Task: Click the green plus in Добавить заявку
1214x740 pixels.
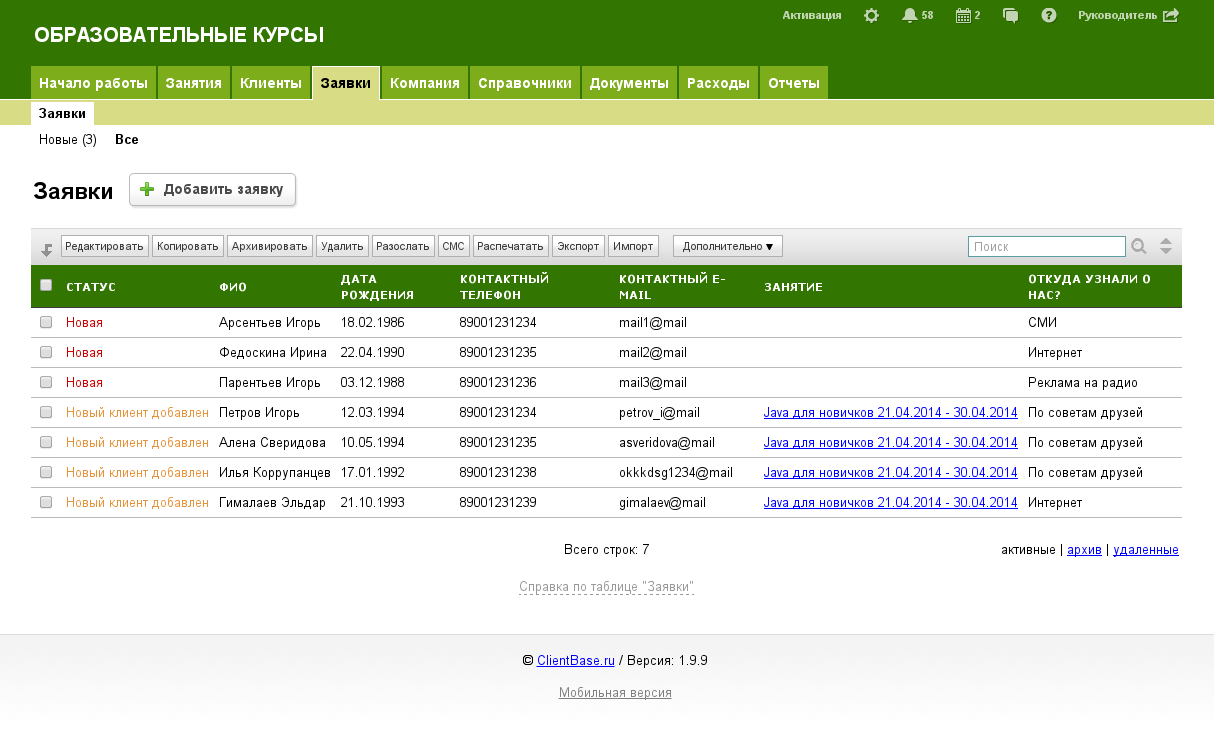Action: point(147,189)
